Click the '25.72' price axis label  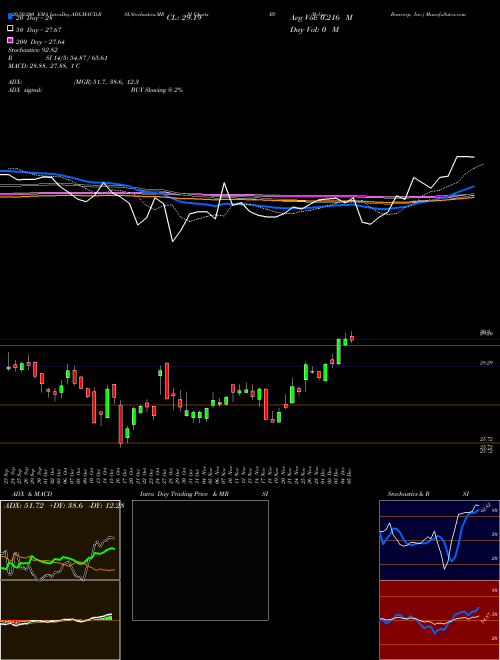pos(487,439)
